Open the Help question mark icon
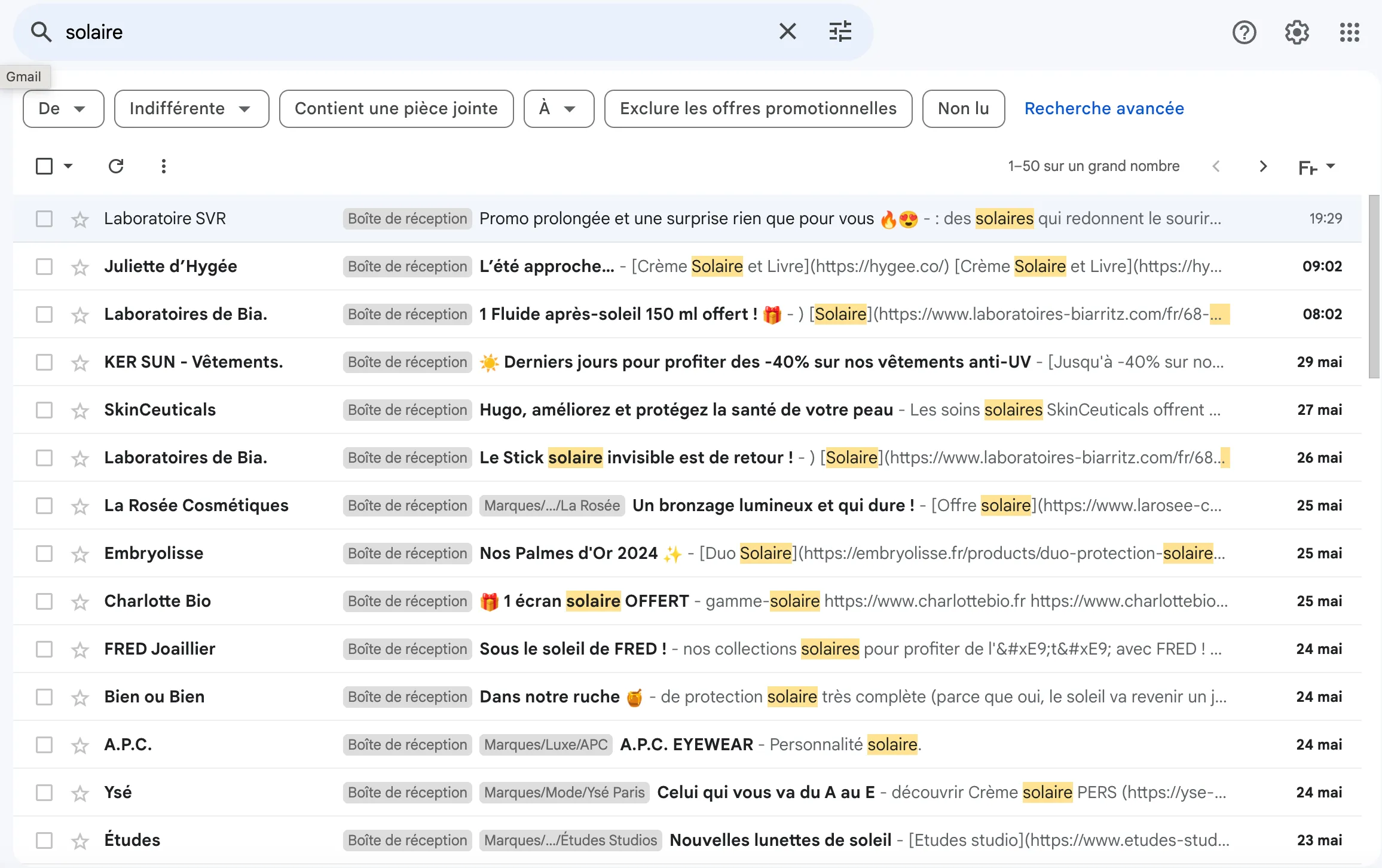1382x868 pixels. (x=1244, y=32)
